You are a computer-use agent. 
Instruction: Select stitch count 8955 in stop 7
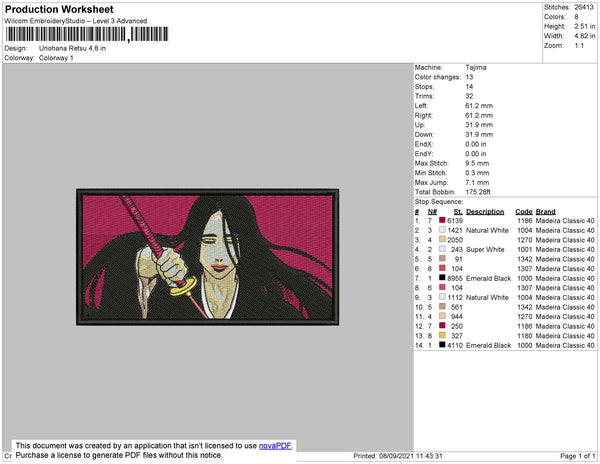click(x=455, y=278)
